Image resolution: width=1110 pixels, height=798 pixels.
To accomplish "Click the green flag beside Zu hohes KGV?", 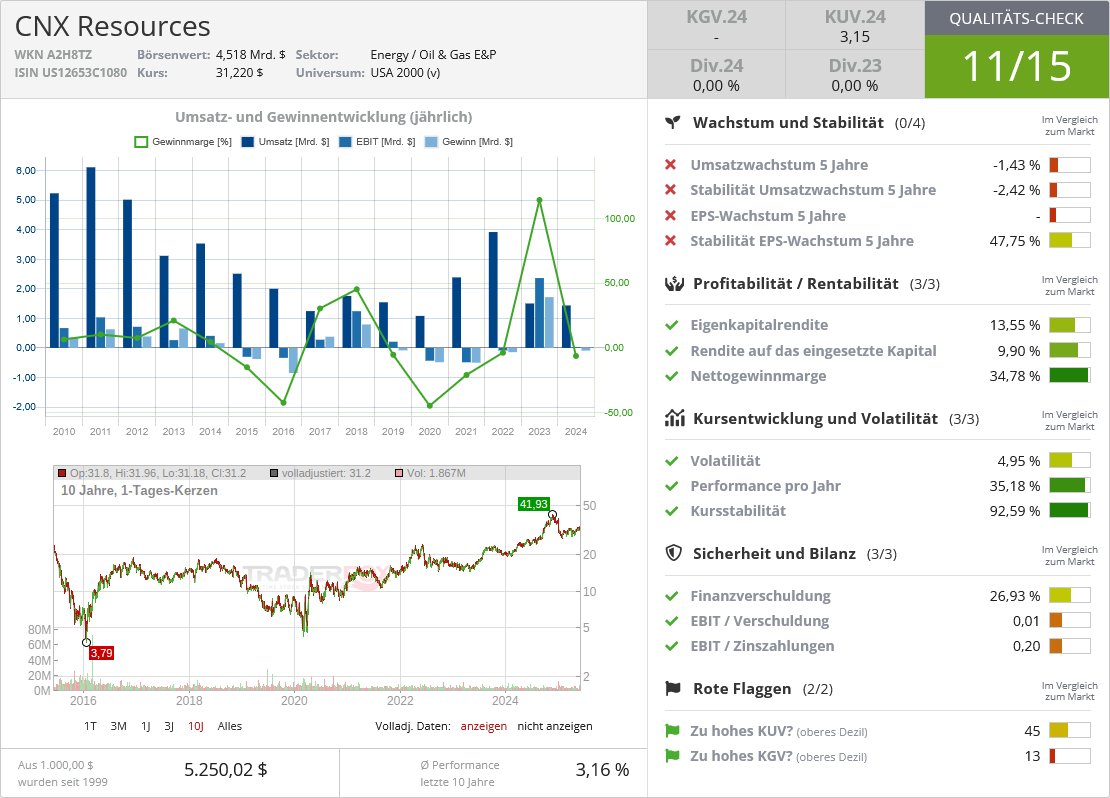I will click(673, 756).
